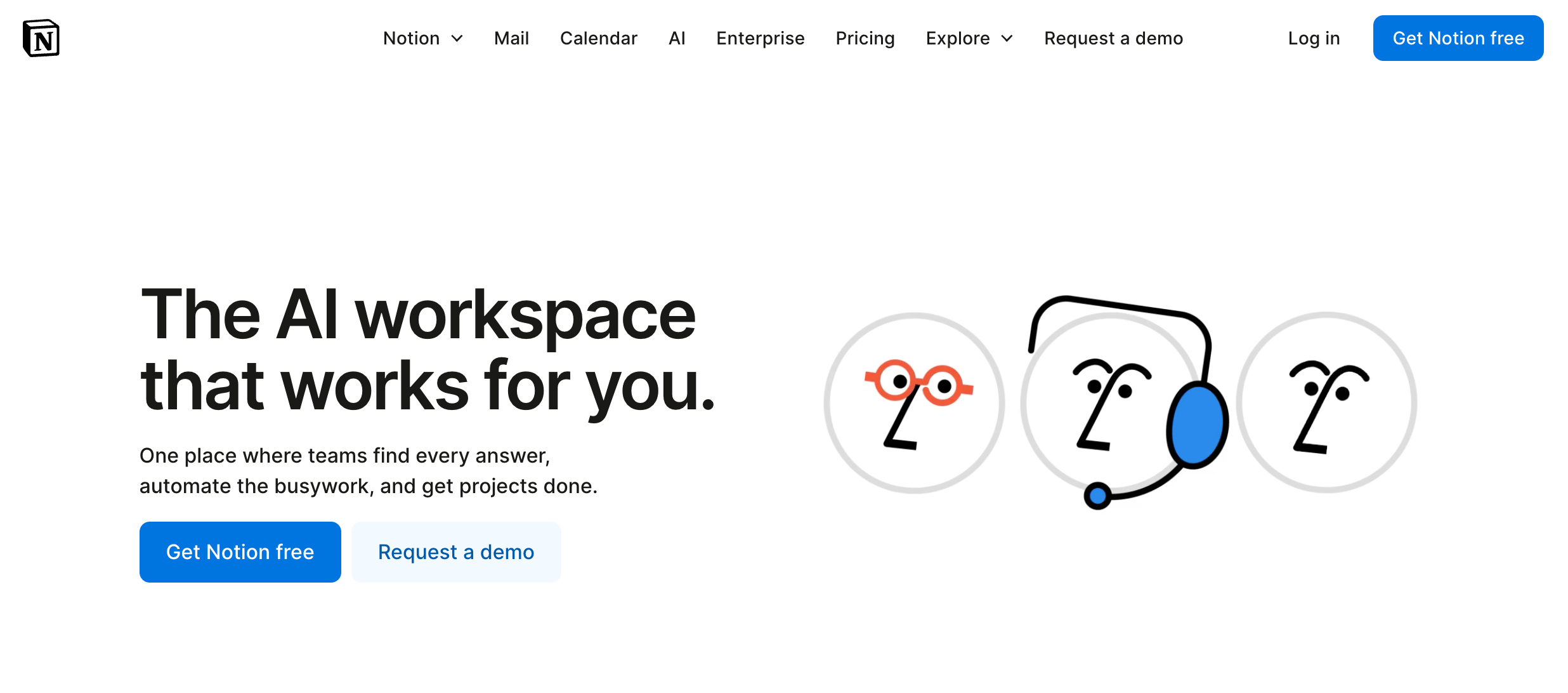Click Request a demo in navigation bar
1568x693 pixels.
1113,39
